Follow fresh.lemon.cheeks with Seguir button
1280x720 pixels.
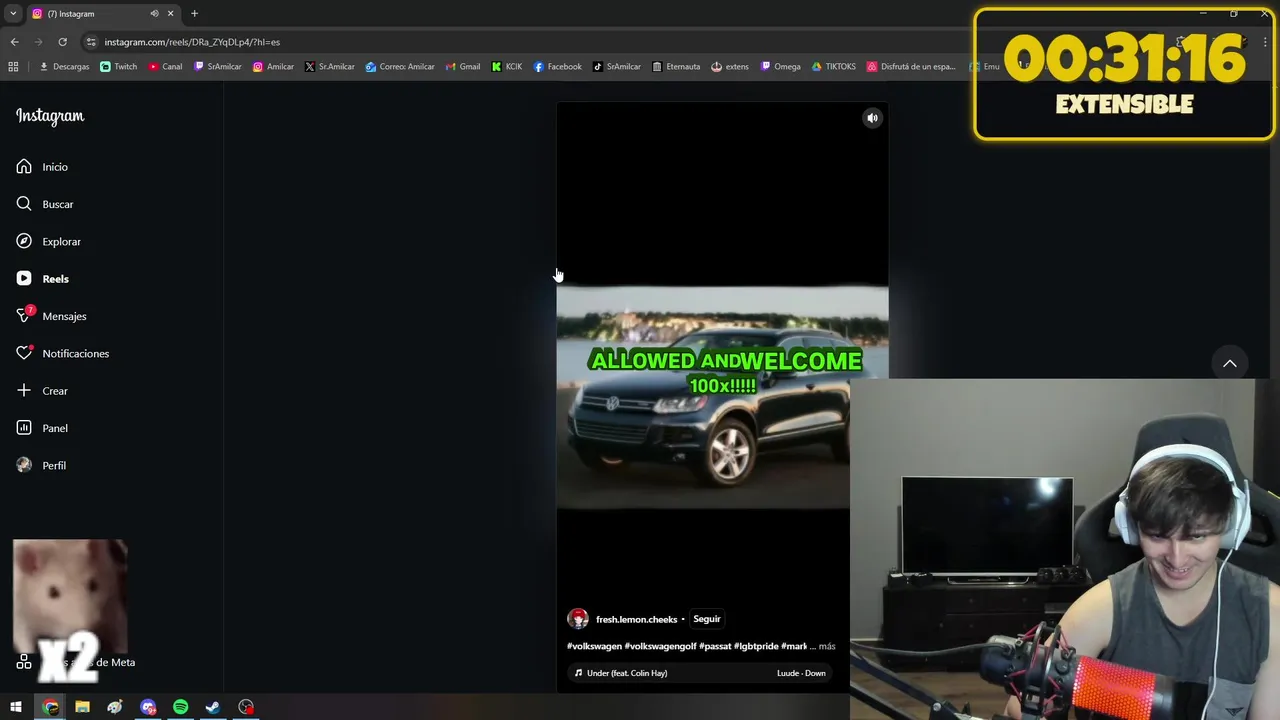706,619
